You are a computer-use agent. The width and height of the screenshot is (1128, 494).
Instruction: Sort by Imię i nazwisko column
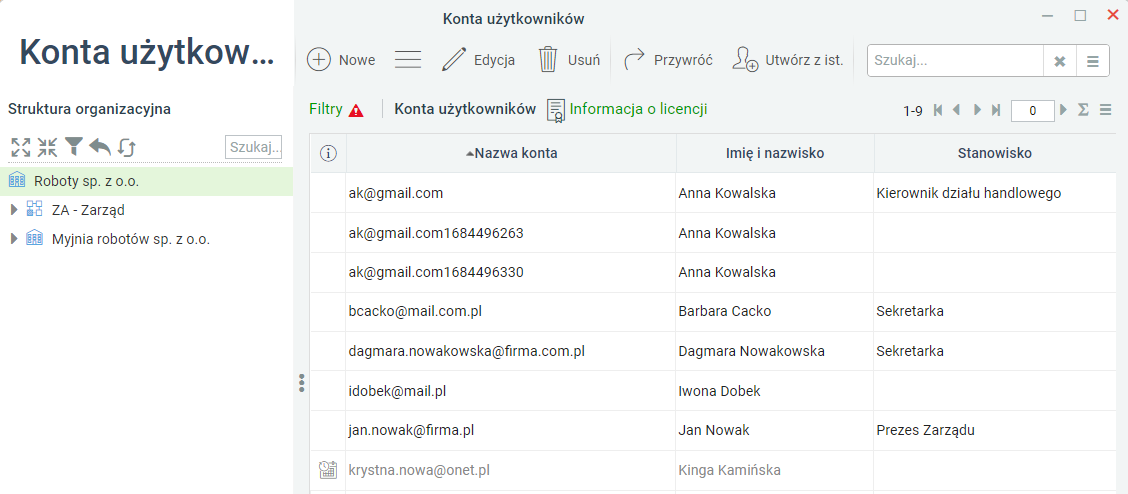[x=775, y=153]
